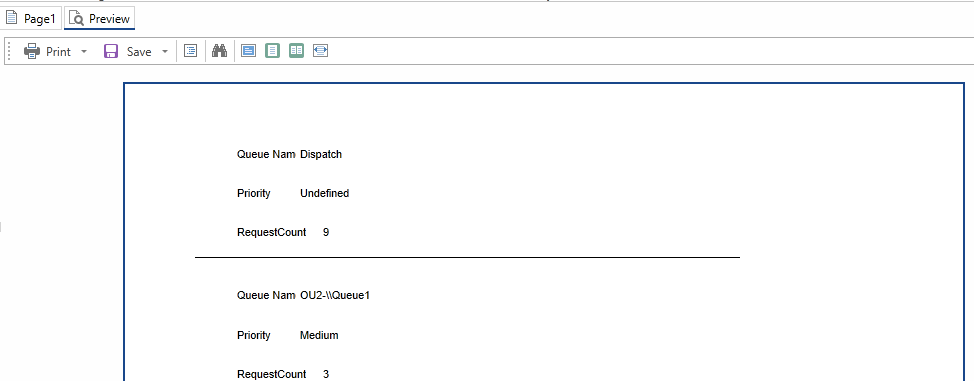The height and width of the screenshot is (381, 974).
Task: Click the RequestCount value 9
Action: coord(326,232)
